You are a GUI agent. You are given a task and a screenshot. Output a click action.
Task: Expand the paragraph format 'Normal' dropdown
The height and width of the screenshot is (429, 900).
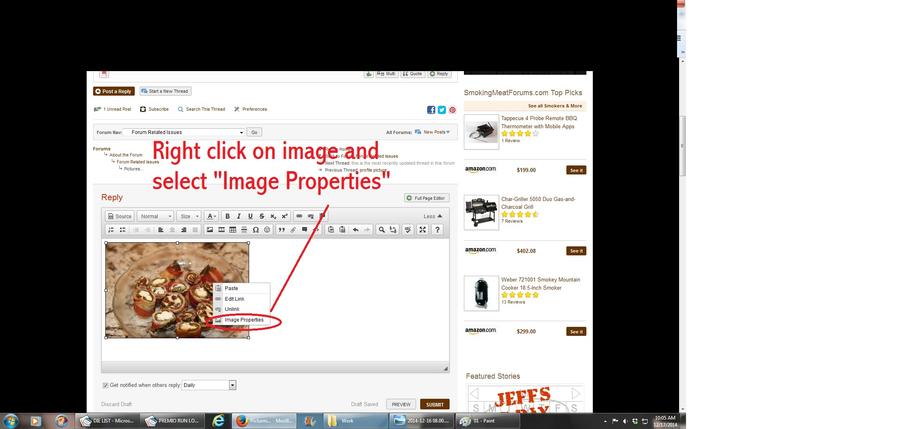(x=155, y=216)
